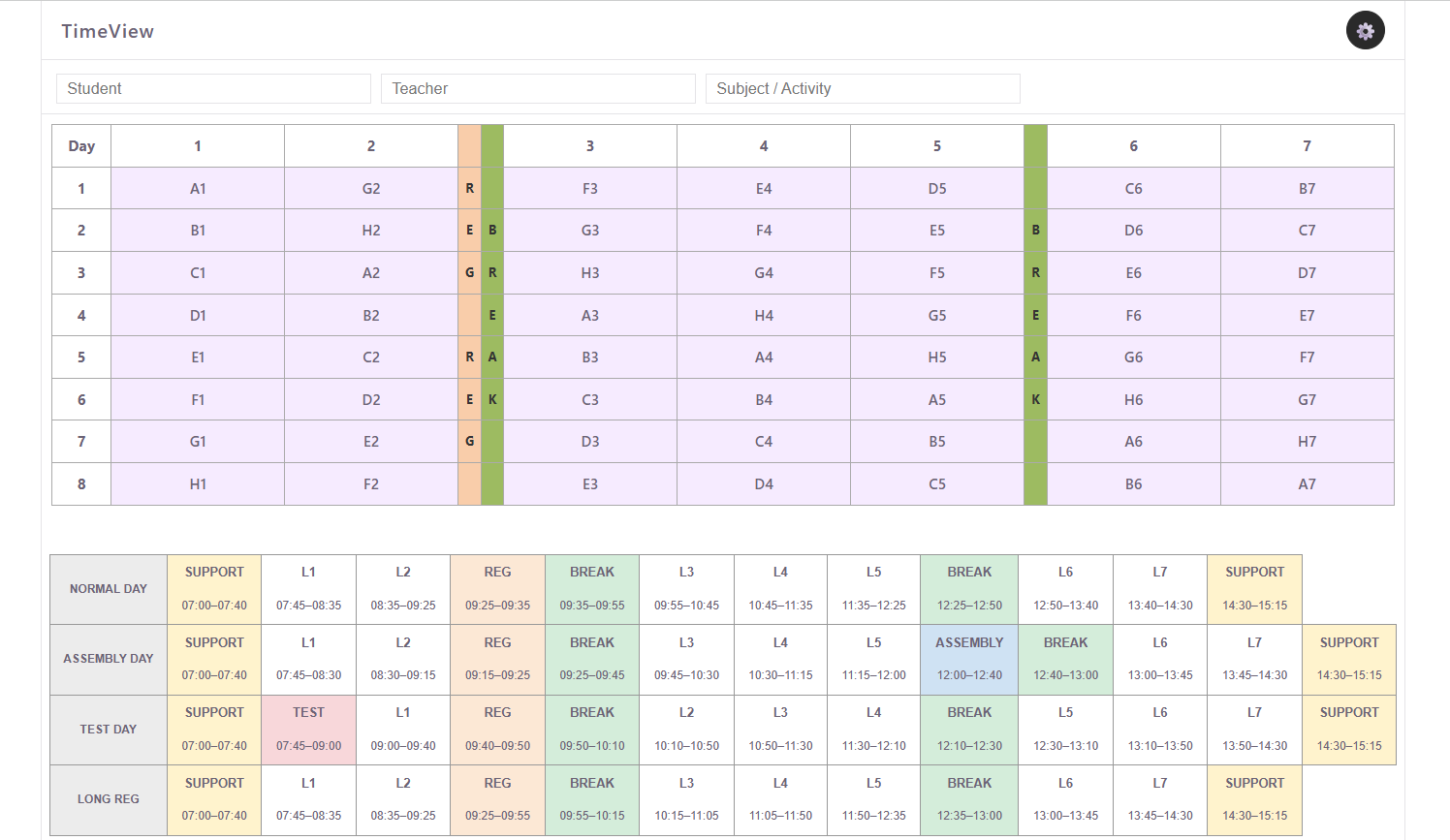Select TEST 07:45–09:00 slot
Viewport: 1450px width, 840px height.
(x=309, y=730)
